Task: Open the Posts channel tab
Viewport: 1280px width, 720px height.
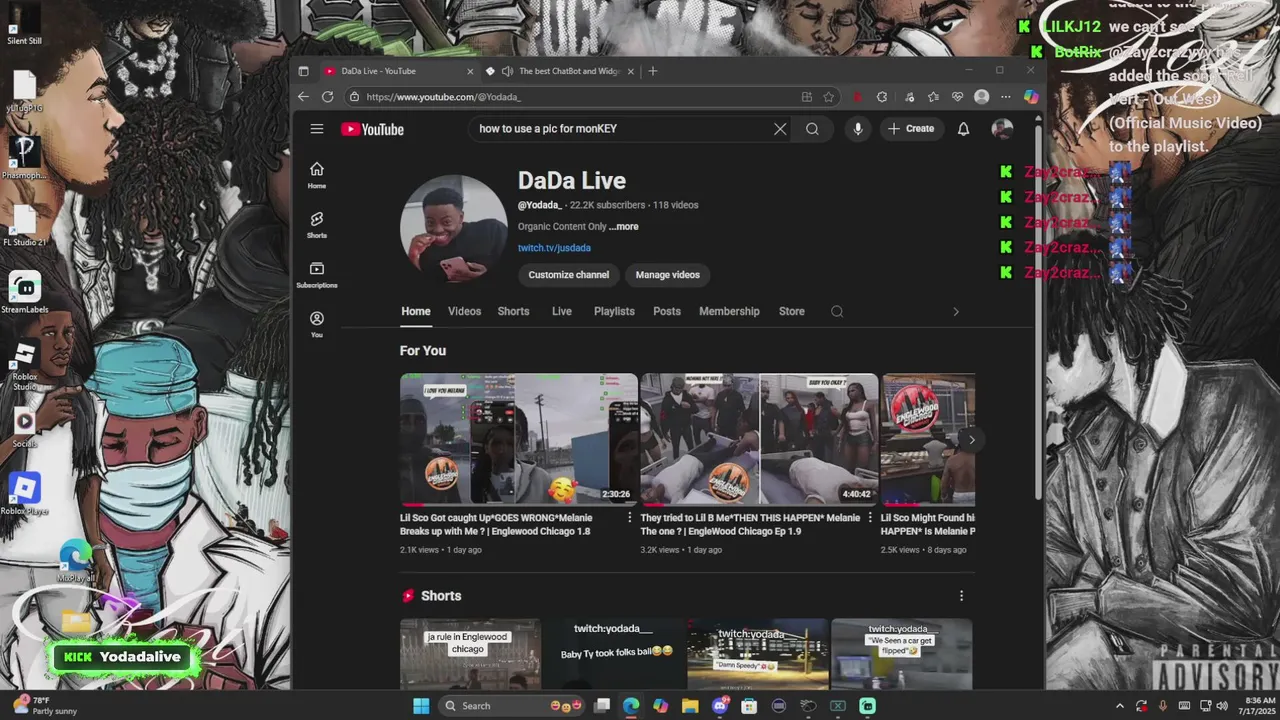Action: [667, 311]
